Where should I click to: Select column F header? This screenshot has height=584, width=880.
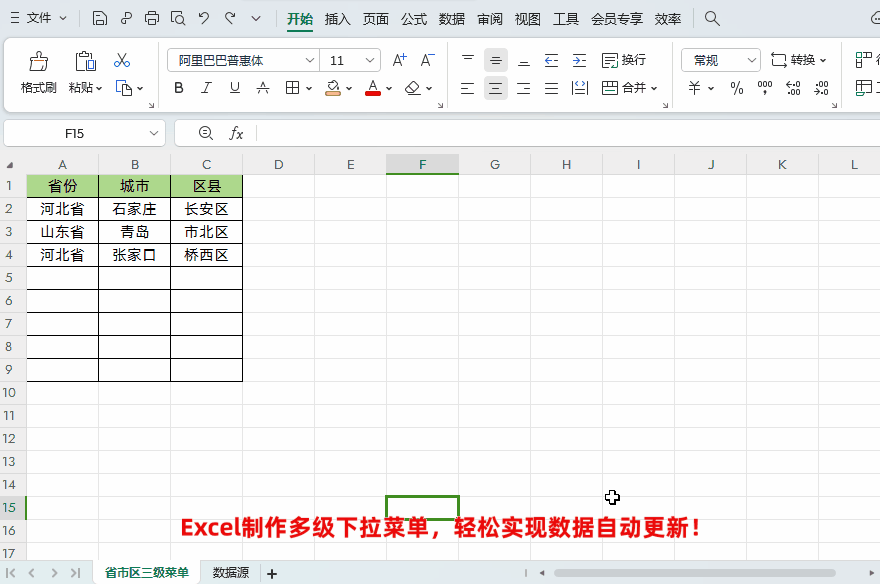[422, 164]
